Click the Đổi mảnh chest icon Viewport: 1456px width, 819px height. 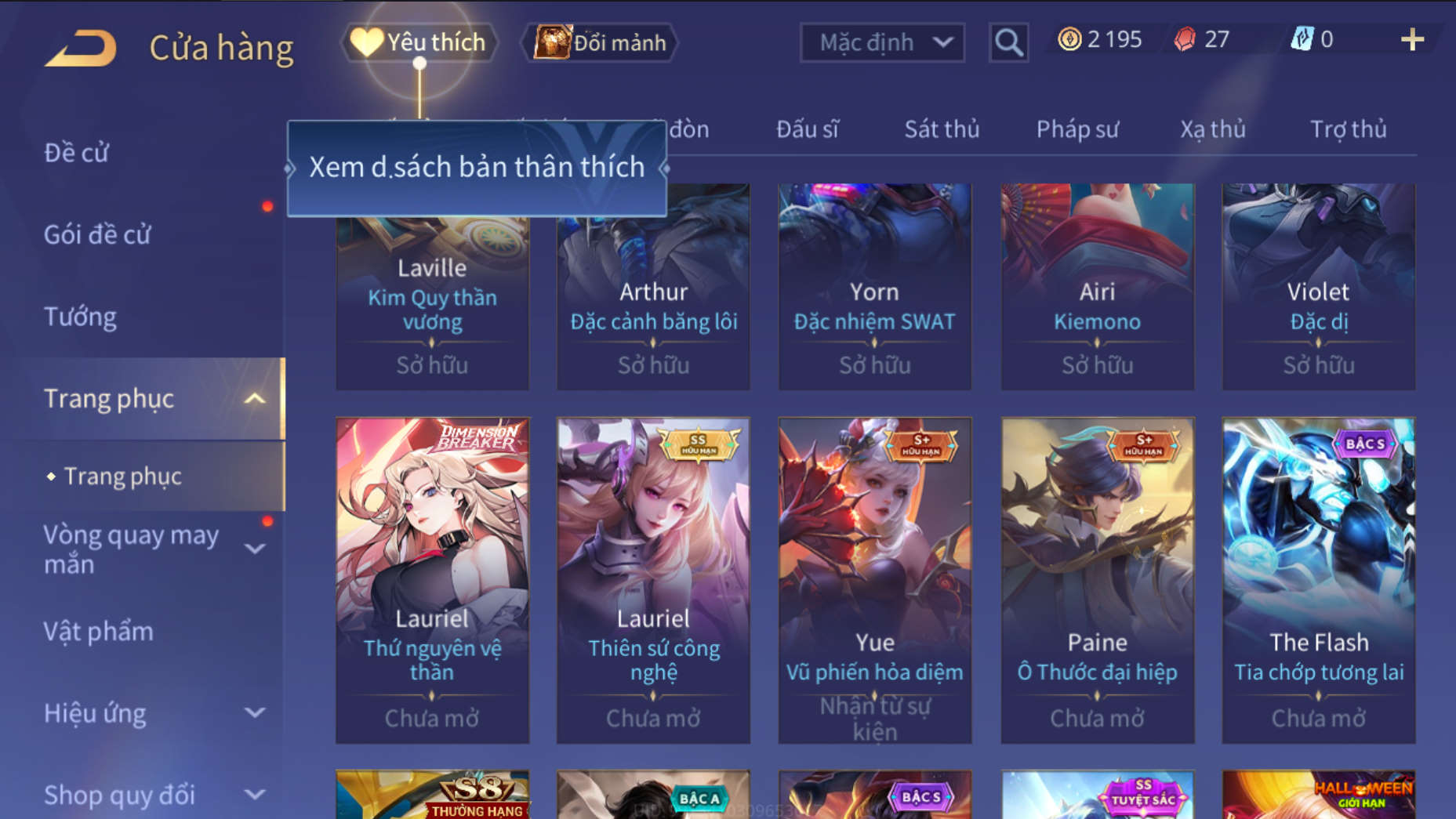tap(553, 42)
